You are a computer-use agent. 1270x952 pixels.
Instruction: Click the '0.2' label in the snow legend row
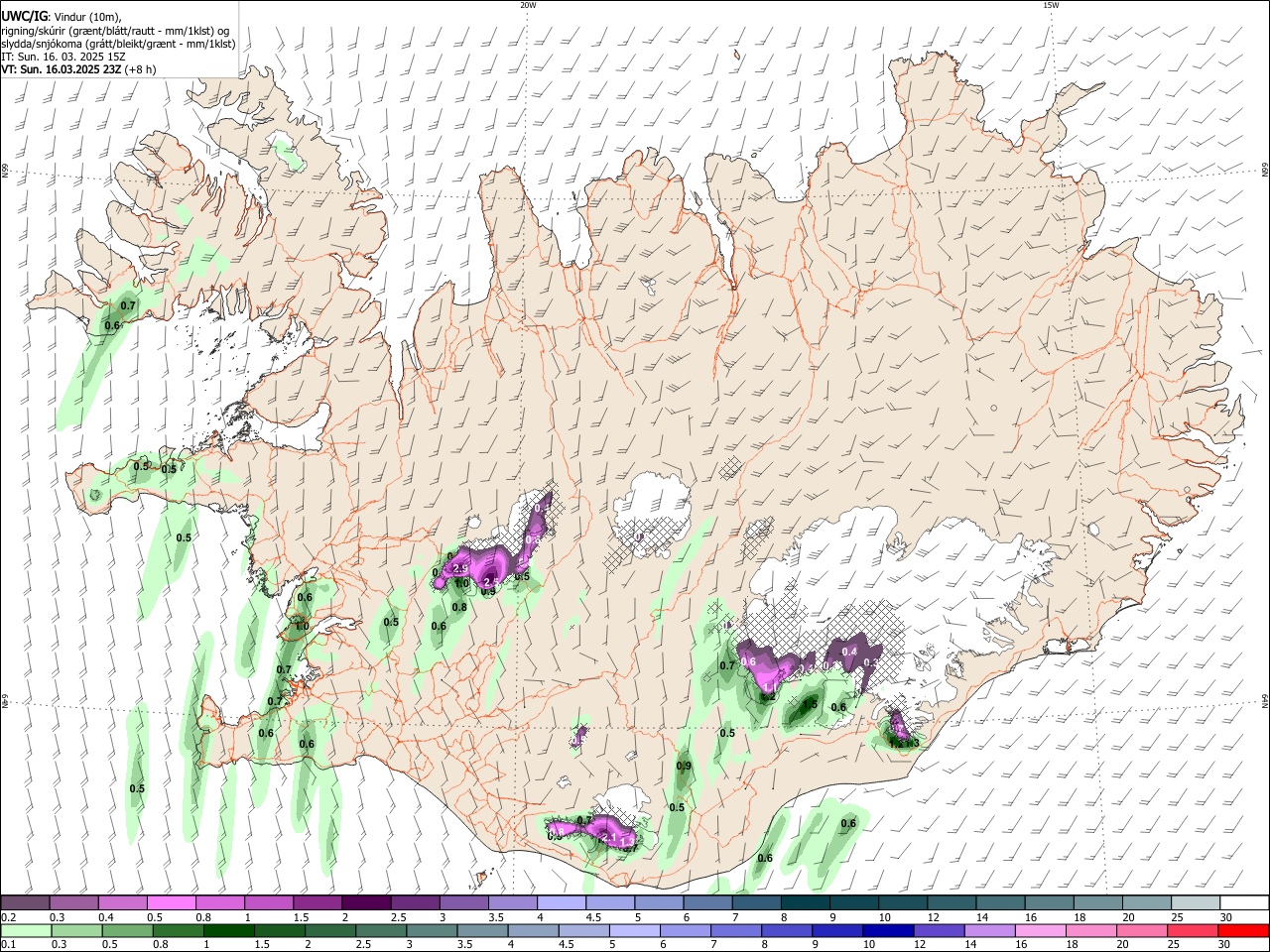point(9,917)
